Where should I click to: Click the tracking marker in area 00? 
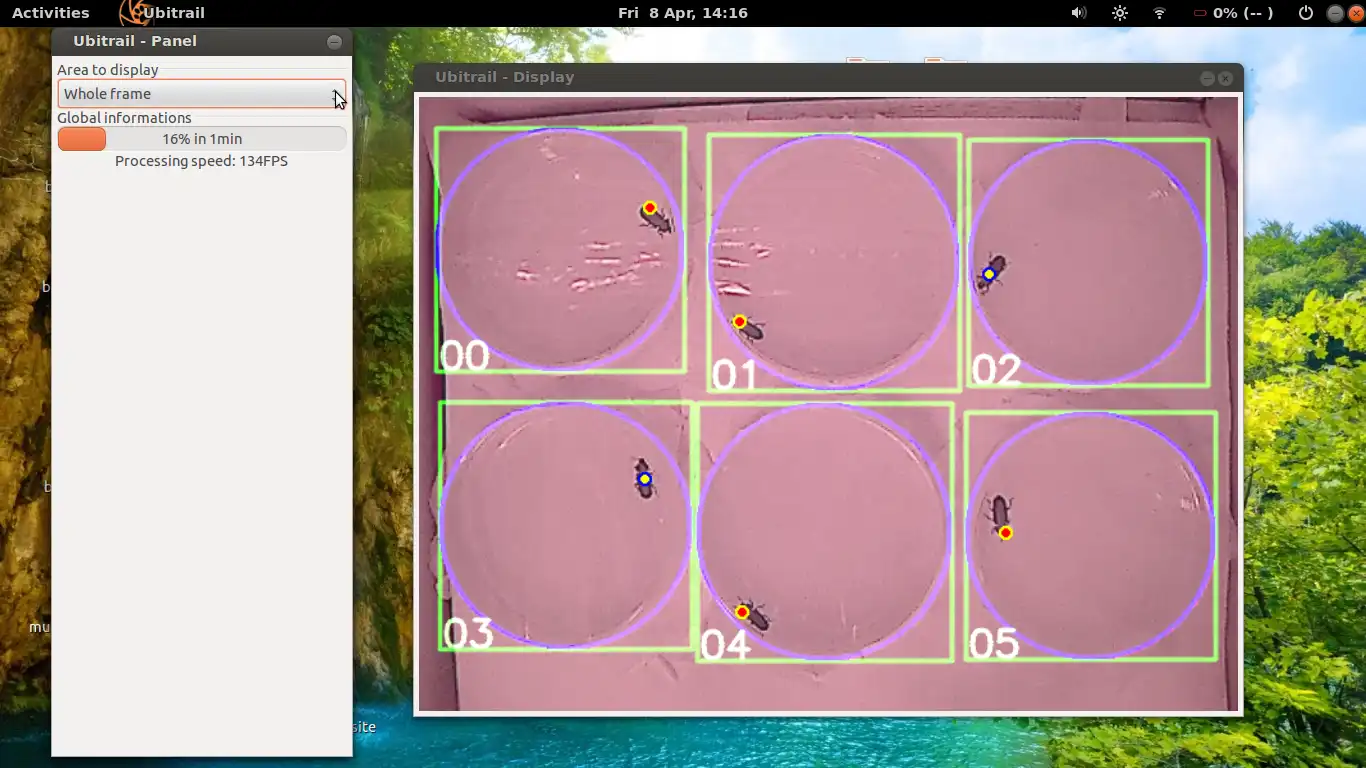click(650, 208)
